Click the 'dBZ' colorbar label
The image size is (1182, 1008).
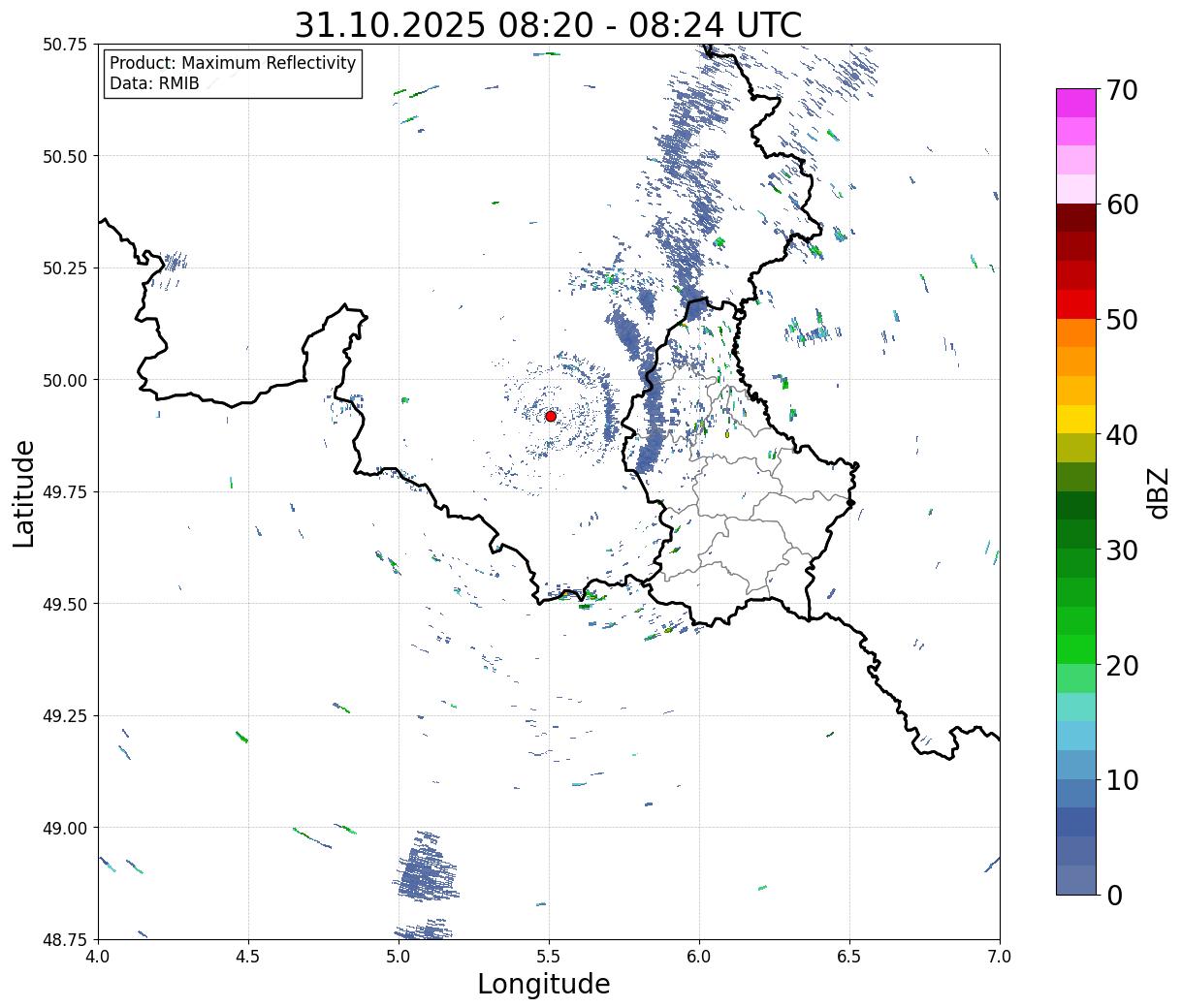tap(1158, 493)
